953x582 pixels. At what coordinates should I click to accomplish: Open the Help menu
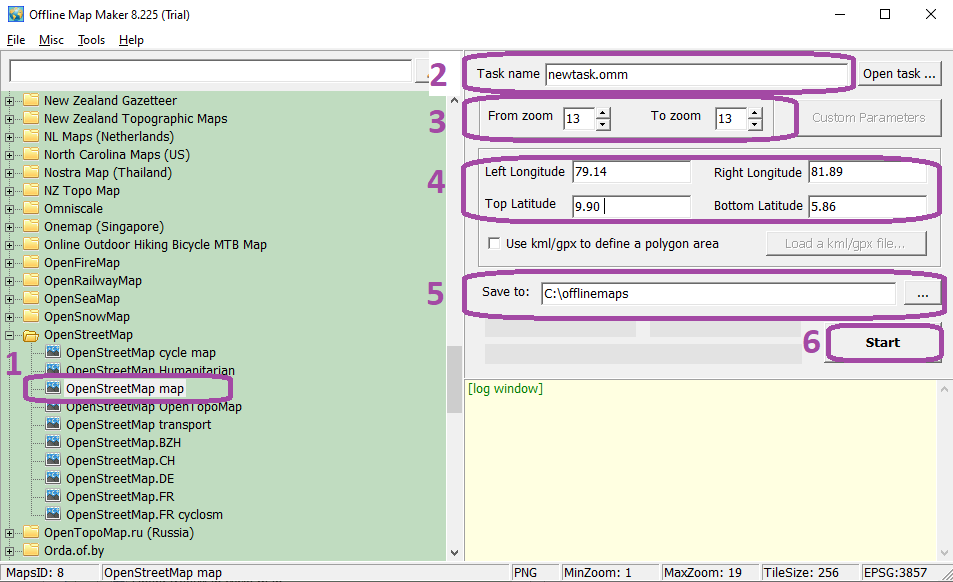pos(131,40)
